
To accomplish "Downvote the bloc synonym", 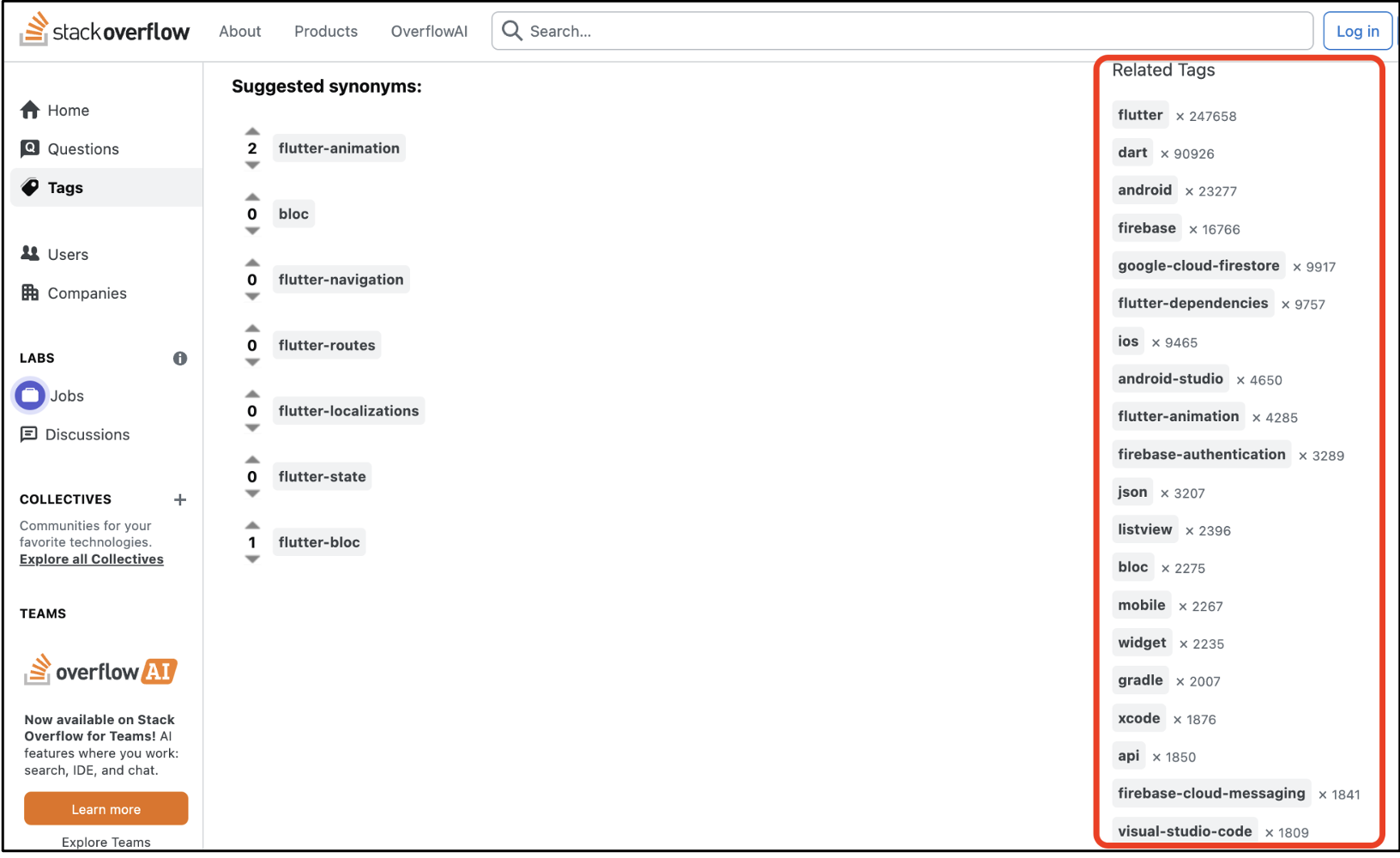I will click(x=252, y=231).
